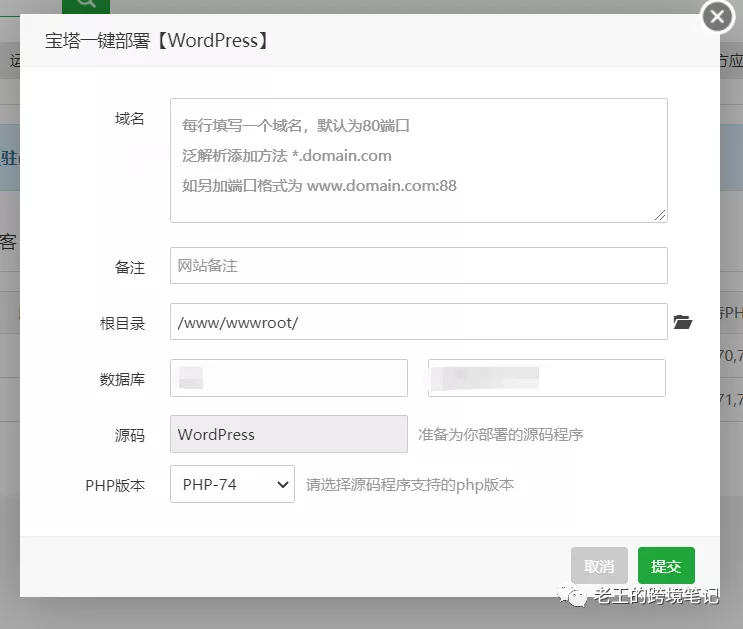This screenshot has height=629, width=743.
Task: Click the PHP版本 field label
Action: tap(115, 485)
